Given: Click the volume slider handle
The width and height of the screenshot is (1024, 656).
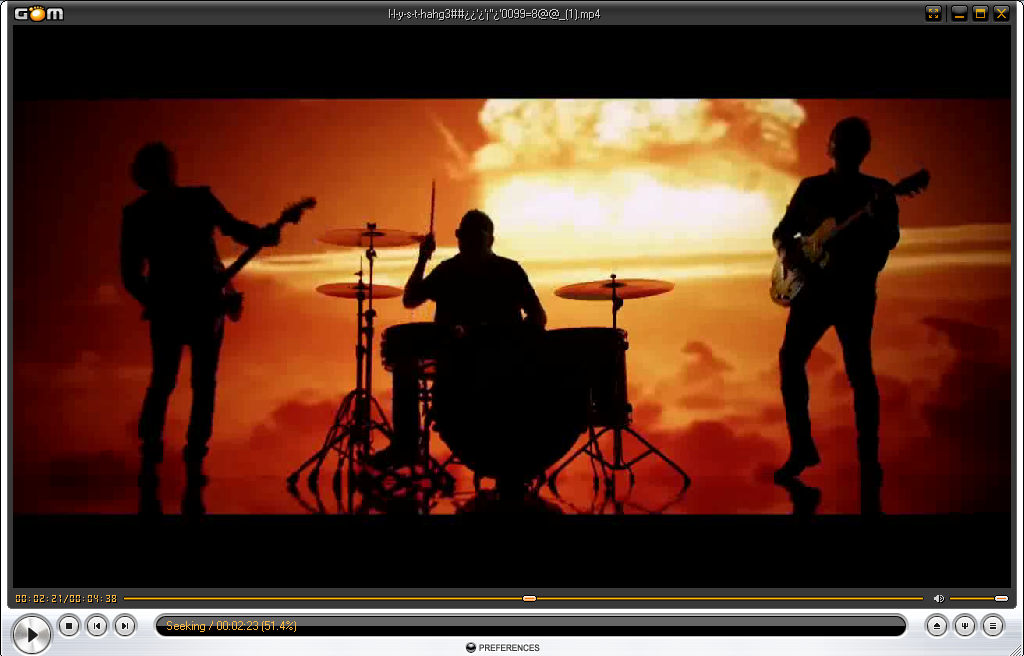Looking at the screenshot, I should click(1001, 599).
